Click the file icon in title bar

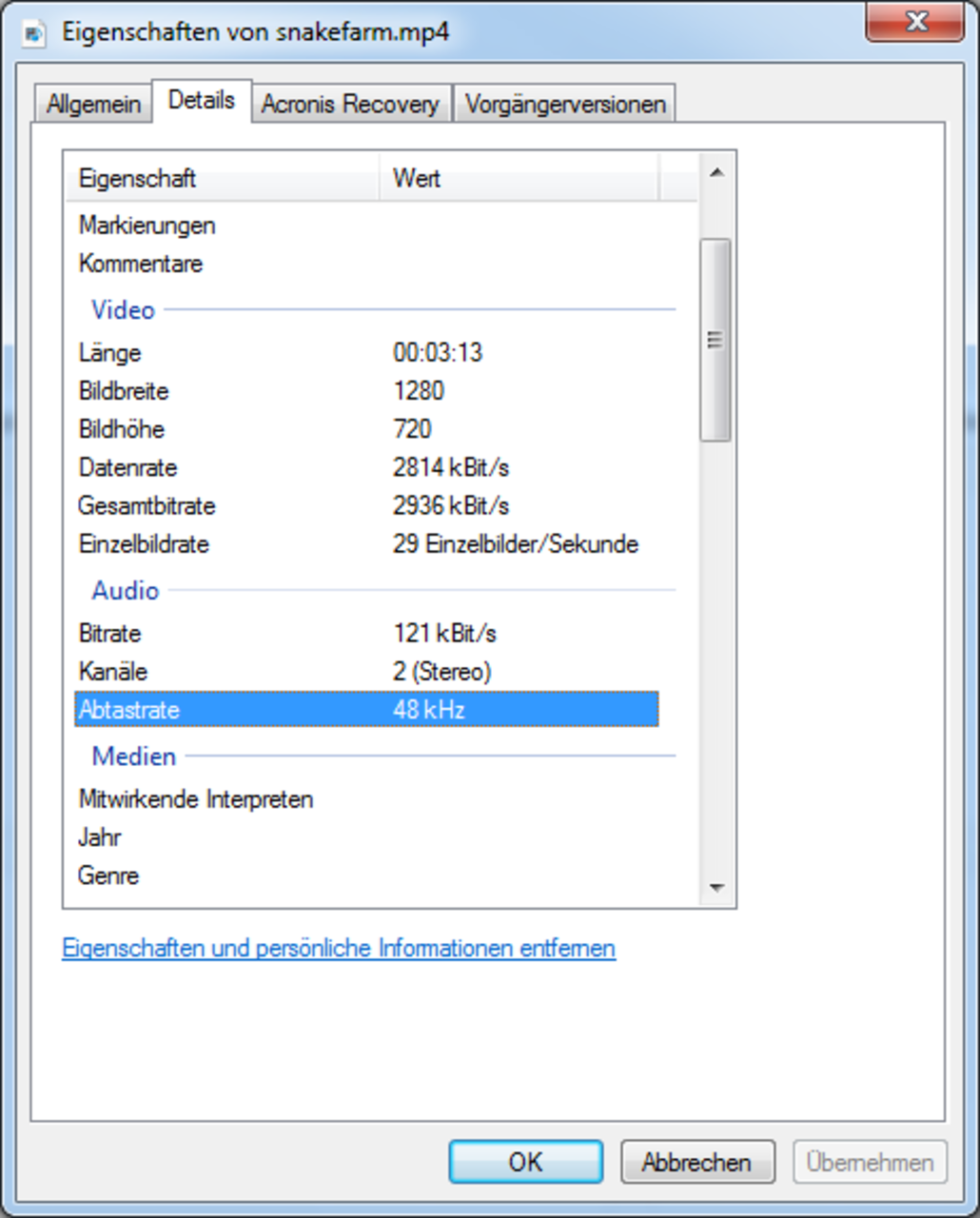(35, 32)
